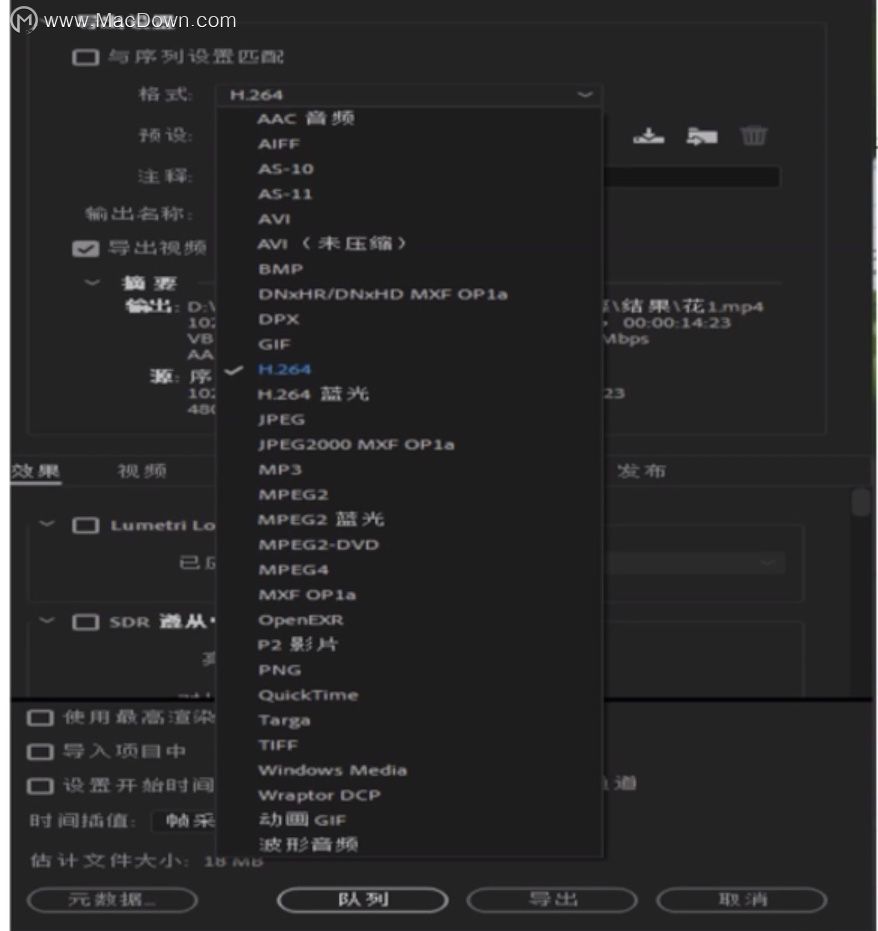Check 设置开始时间 option
Screen dimensions: 878x931
[40, 786]
